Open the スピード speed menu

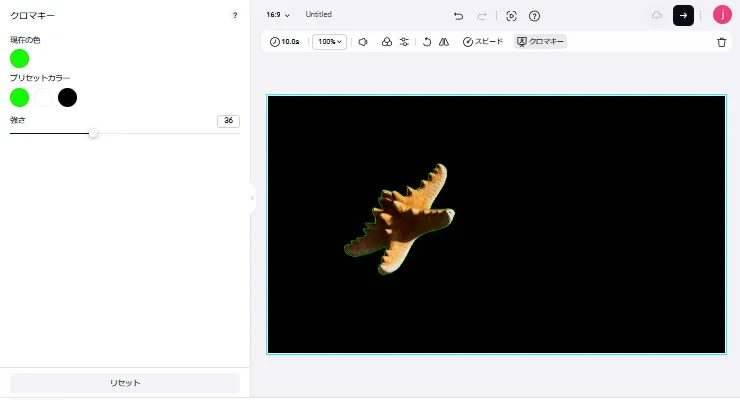[x=483, y=42]
